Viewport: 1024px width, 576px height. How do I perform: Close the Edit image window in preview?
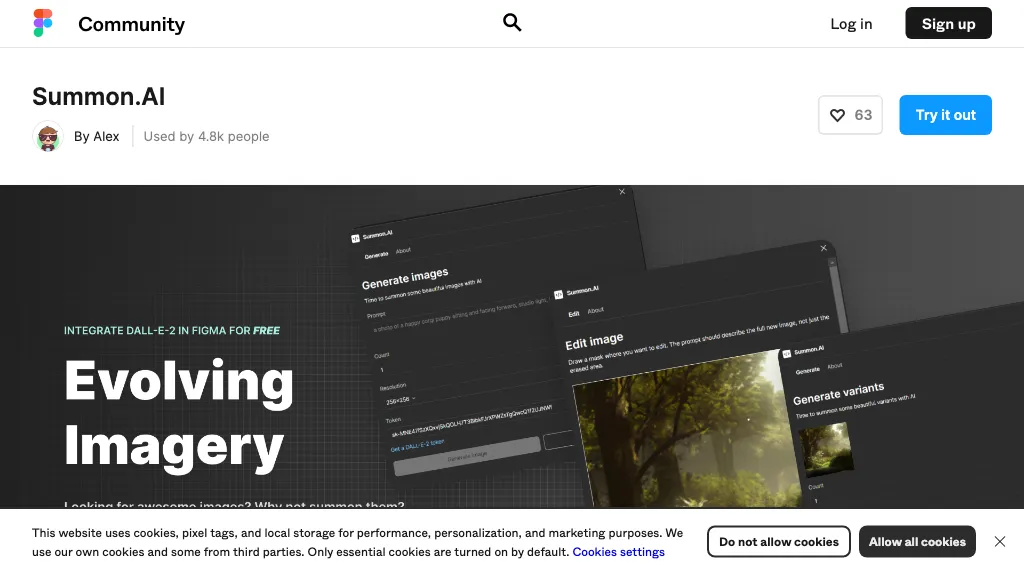[824, 248]
